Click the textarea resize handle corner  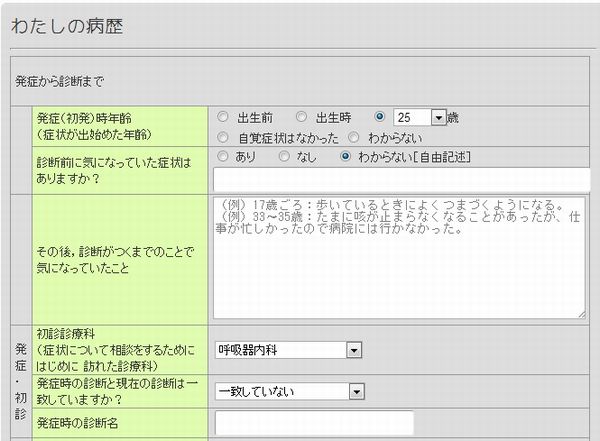(x=581, y=314)
